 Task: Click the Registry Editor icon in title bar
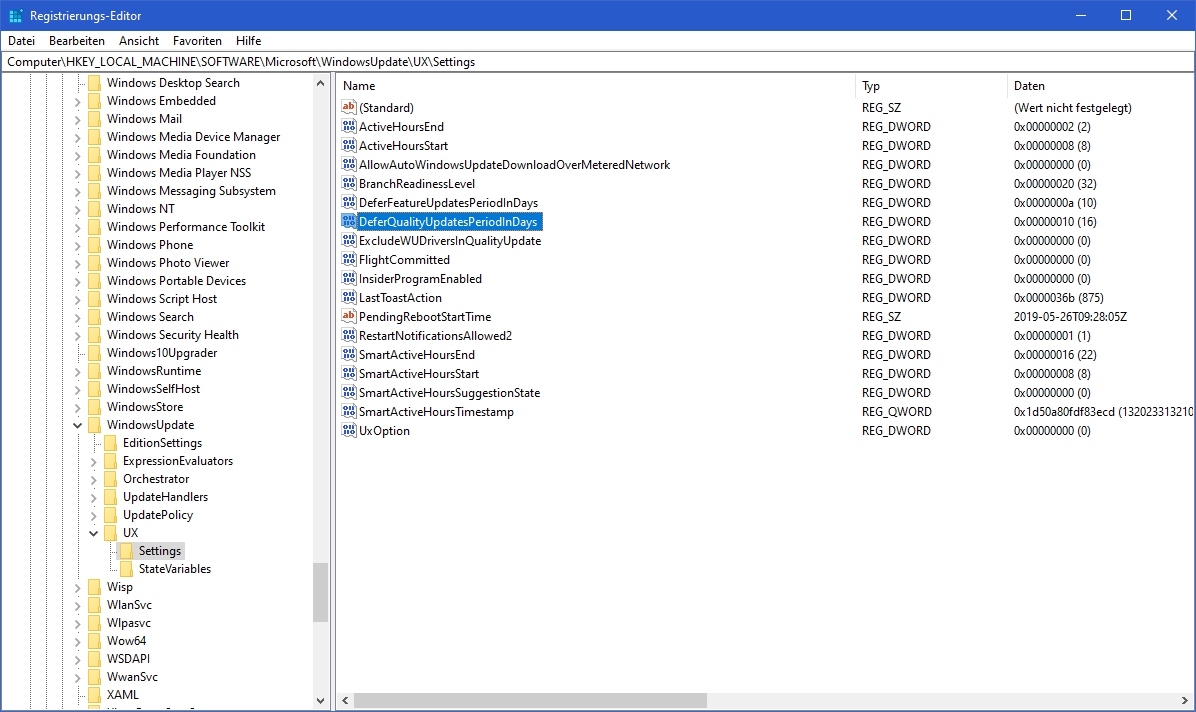pyautogui.click(x=15, y=15)
